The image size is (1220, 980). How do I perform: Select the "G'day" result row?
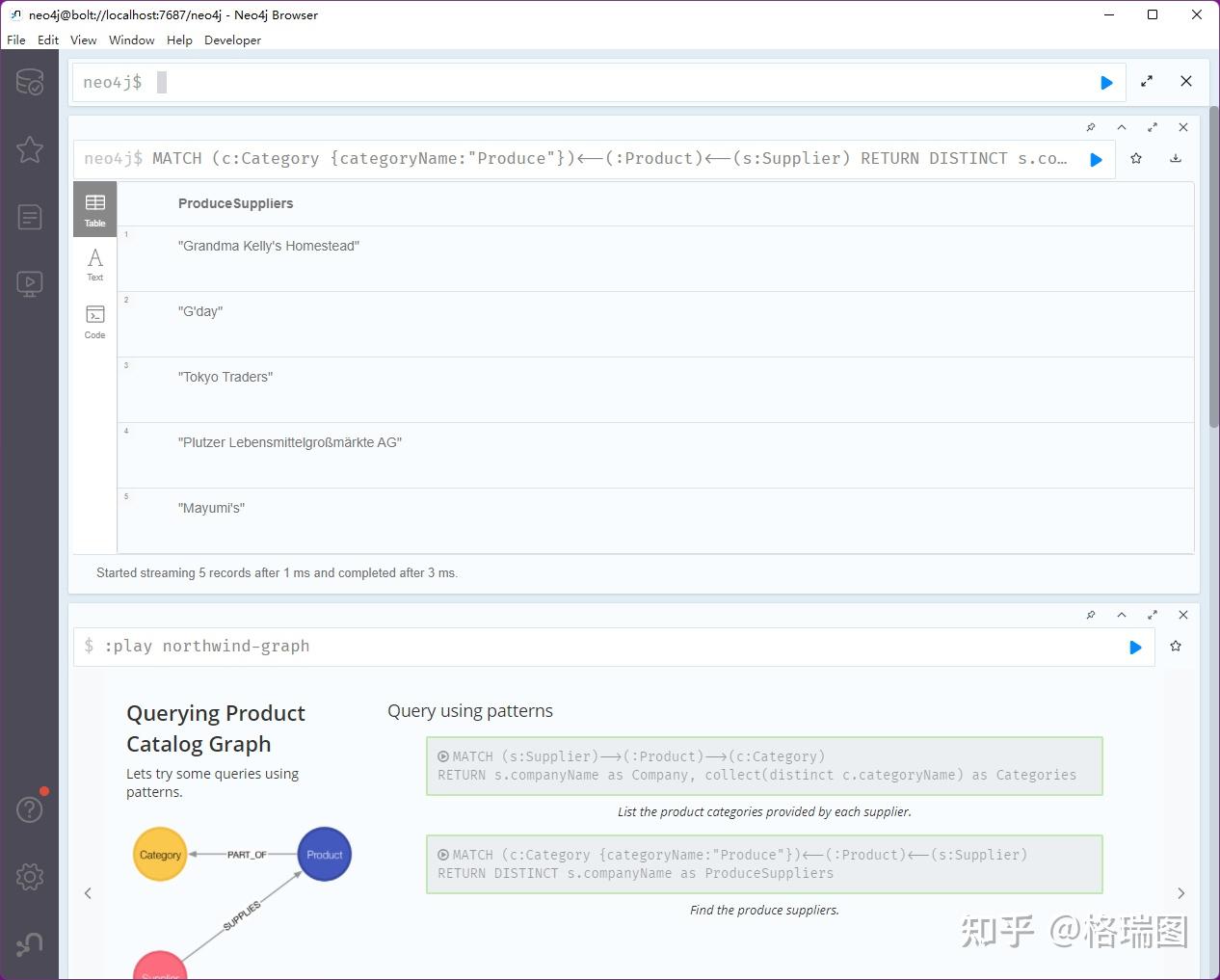[655, 324]
